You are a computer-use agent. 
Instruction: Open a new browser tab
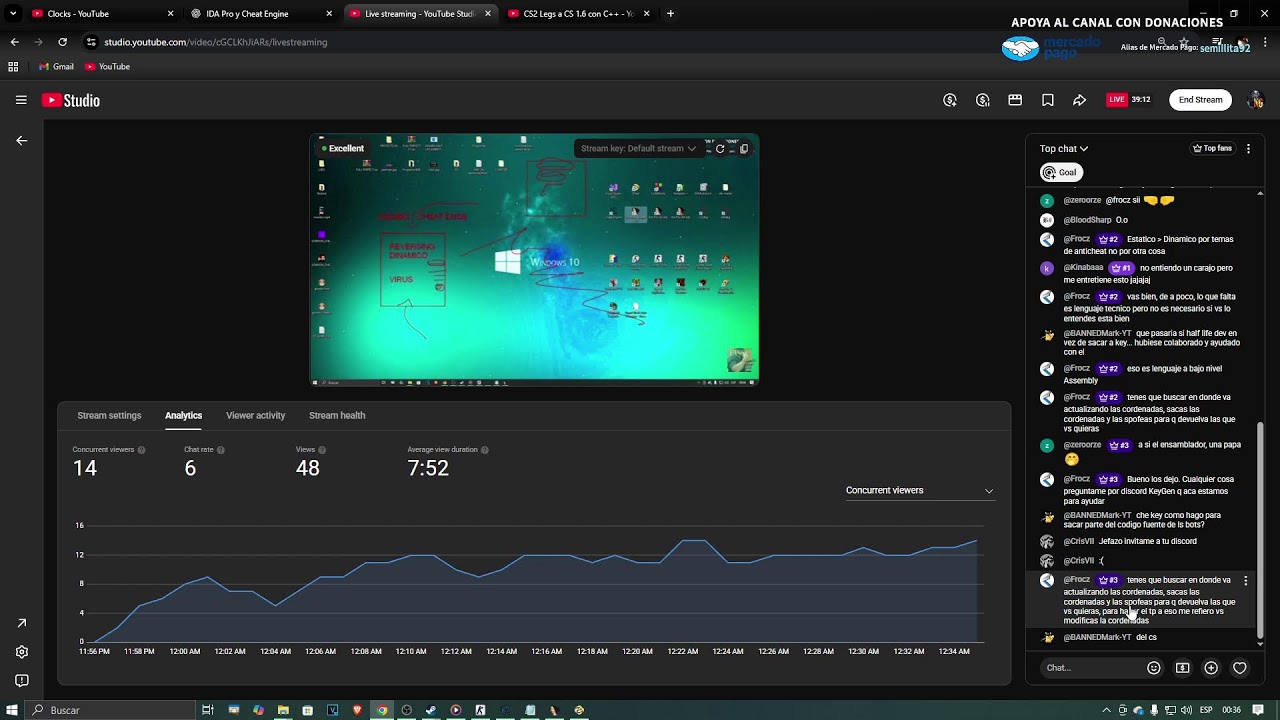click(x=670, y=14)
